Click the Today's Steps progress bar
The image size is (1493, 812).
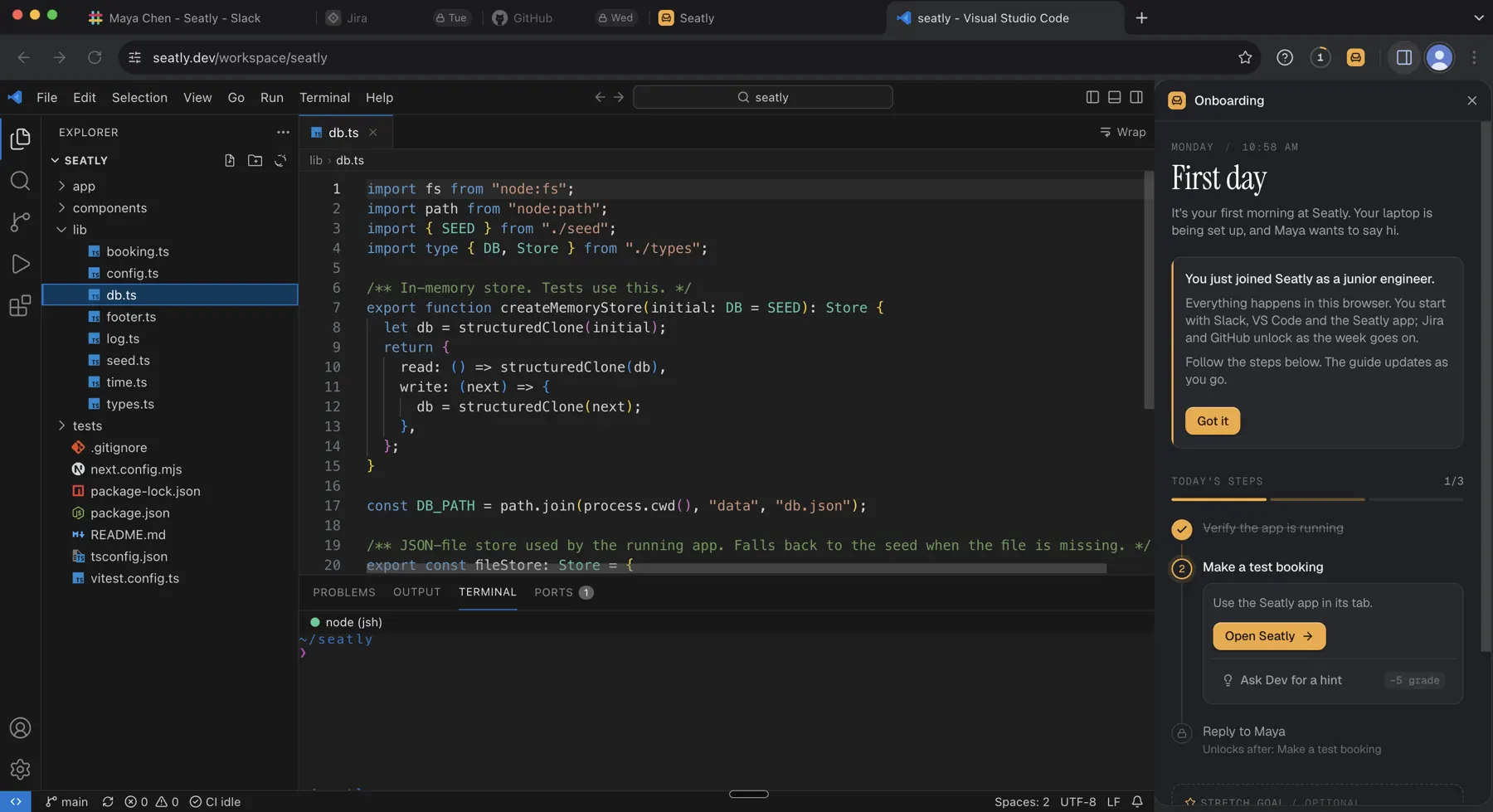coord(1316,499)
